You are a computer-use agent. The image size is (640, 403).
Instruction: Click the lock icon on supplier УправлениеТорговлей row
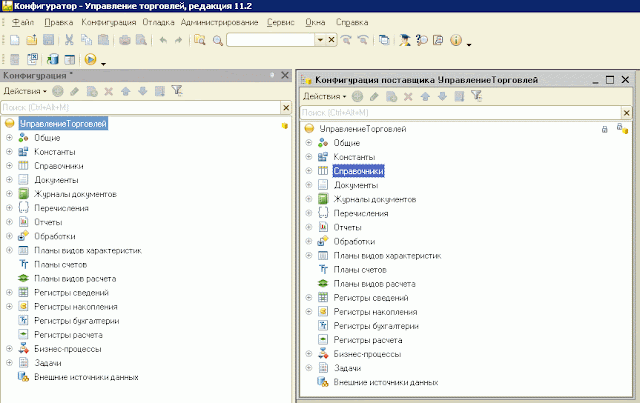604,129
